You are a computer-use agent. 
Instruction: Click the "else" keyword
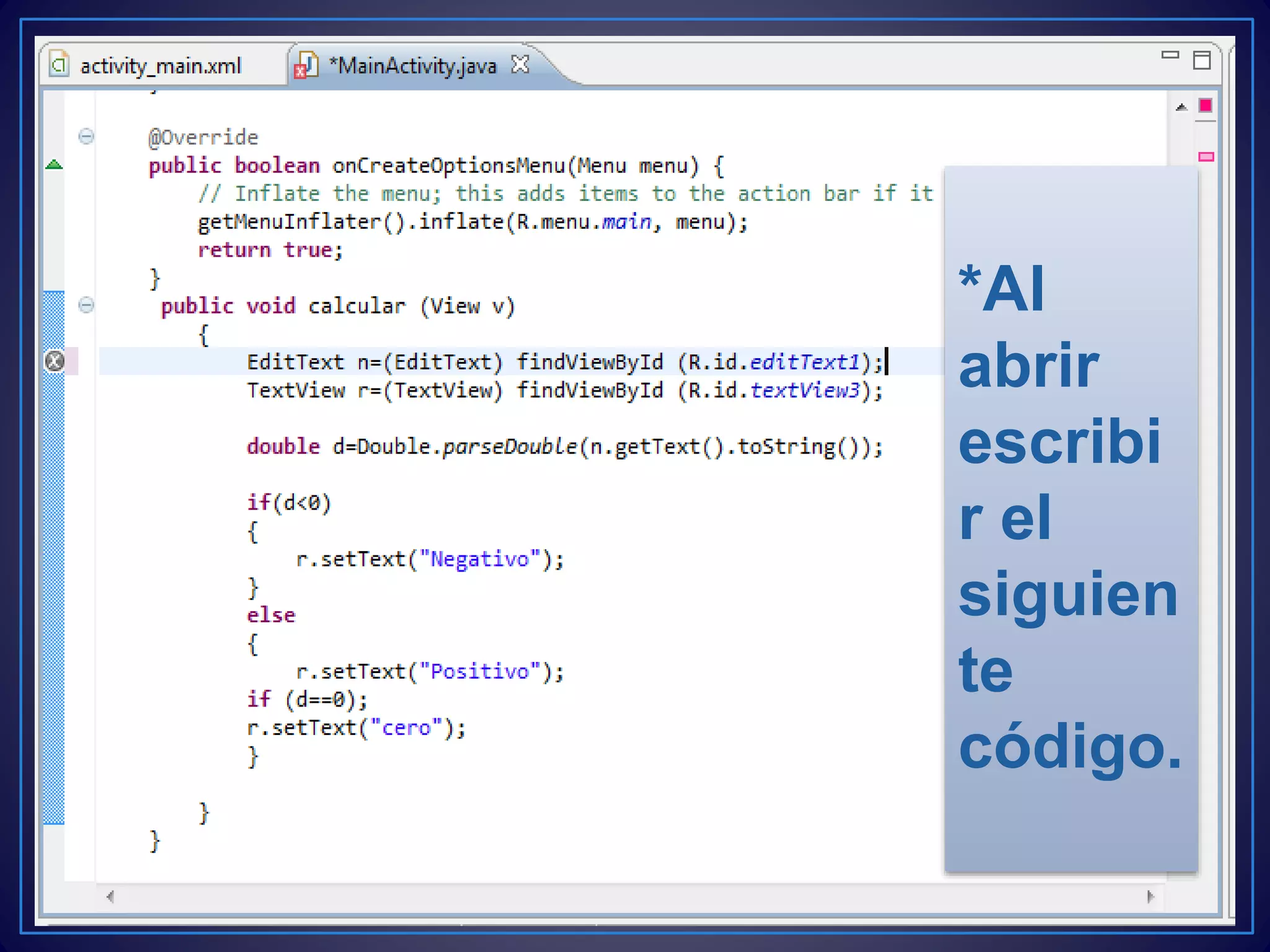[x=271, y=615]
